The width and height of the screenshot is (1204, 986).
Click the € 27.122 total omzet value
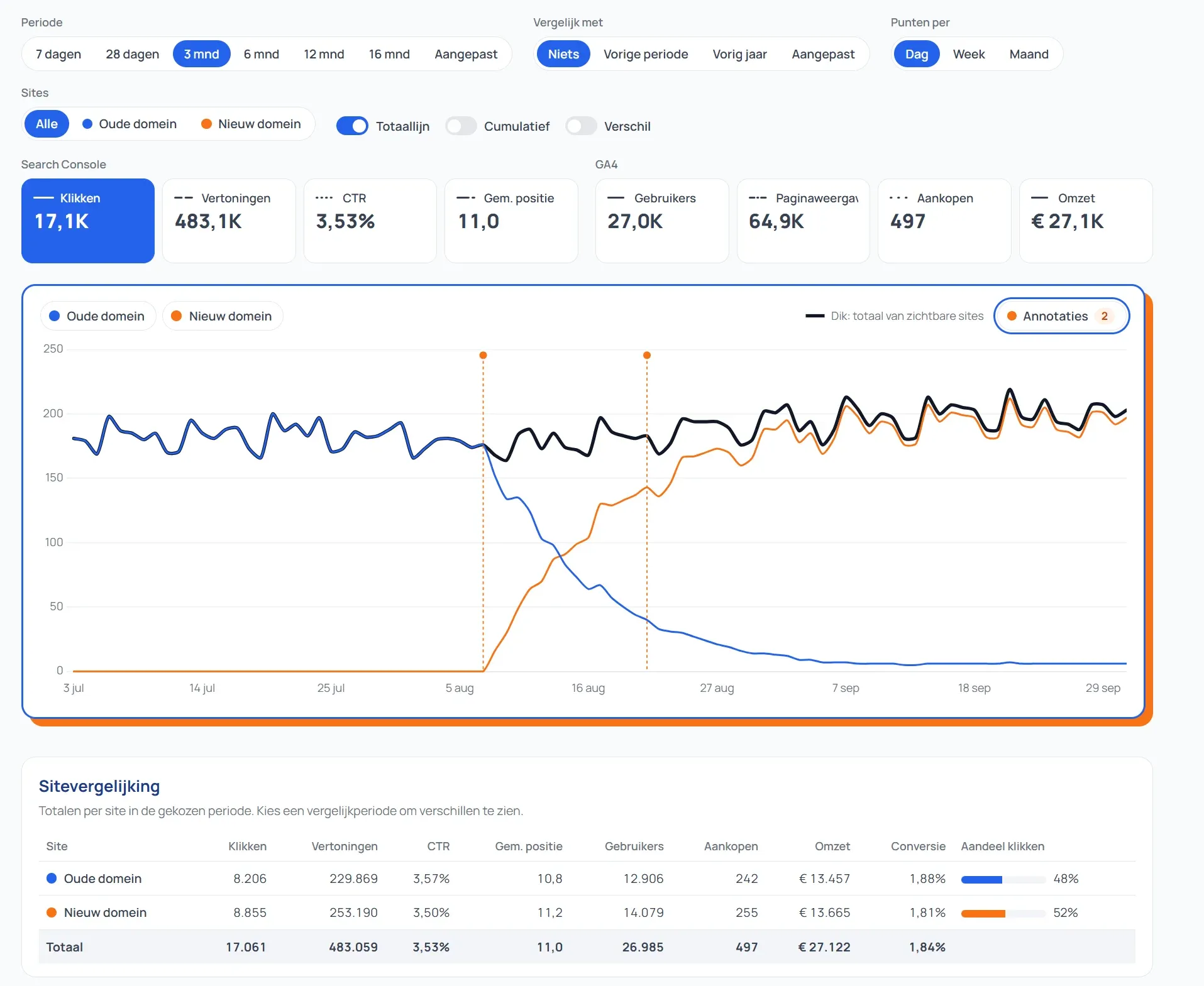pos(824,947)
